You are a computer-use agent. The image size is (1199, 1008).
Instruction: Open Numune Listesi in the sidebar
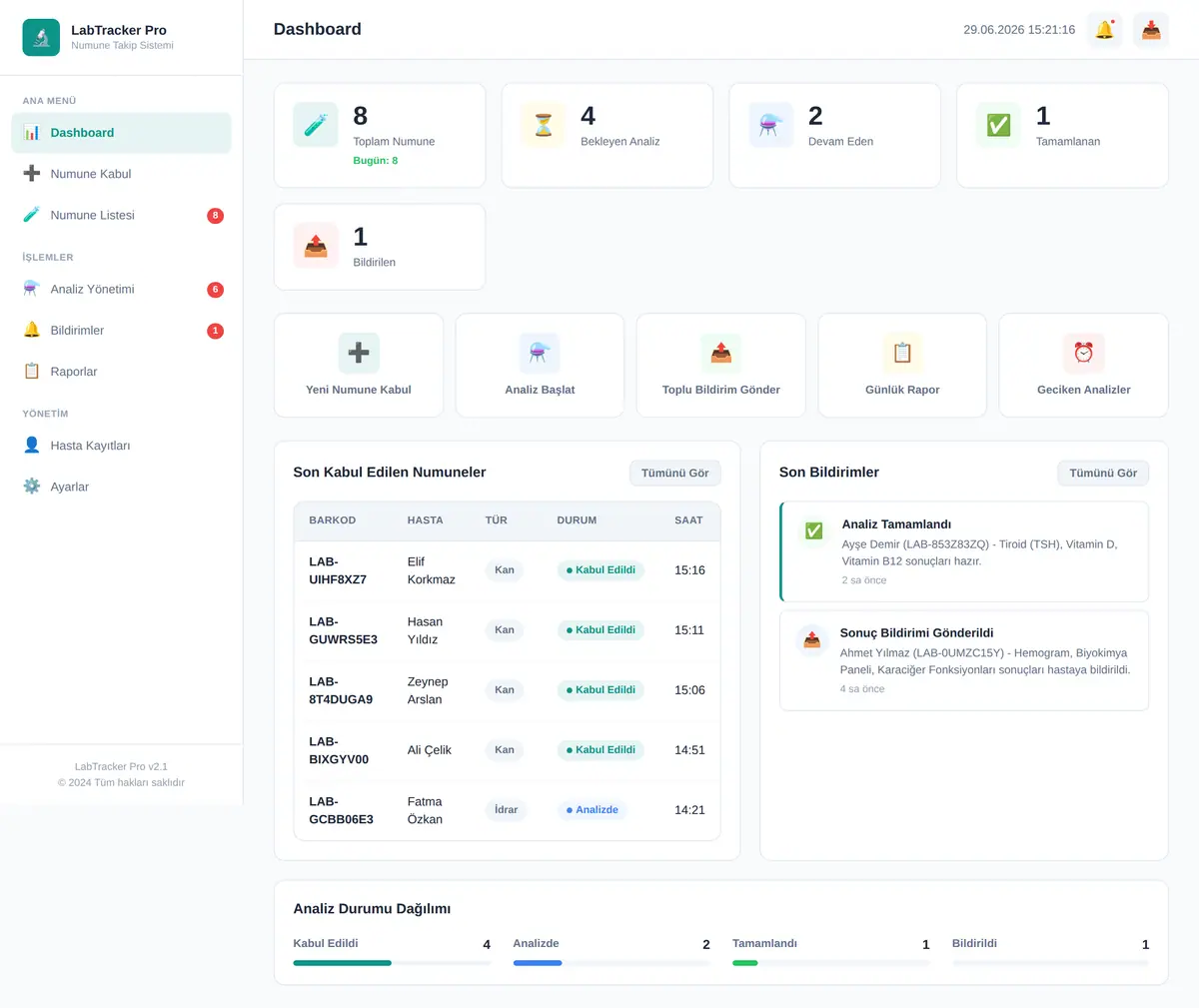[x=121, y=215]
